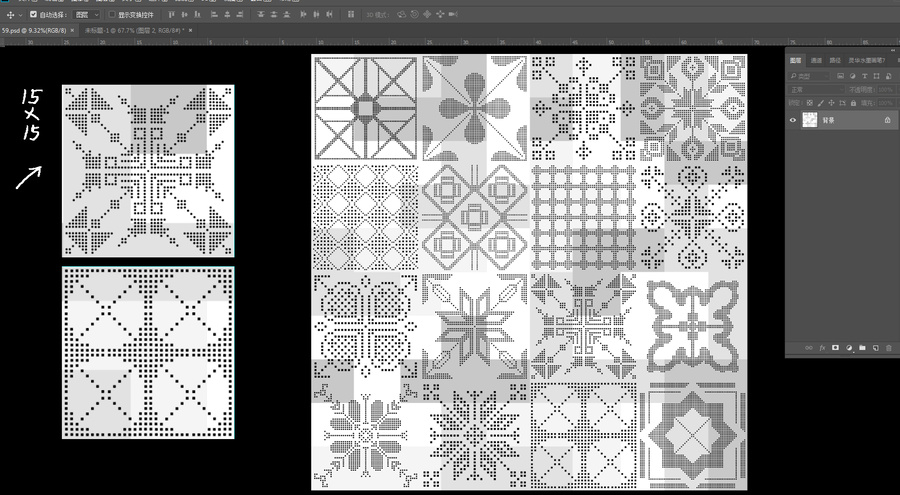The width and height of the screenshot is (900, 495).
Task: Open the Move tool preset picker arrow
Action: tap(21, 15)
